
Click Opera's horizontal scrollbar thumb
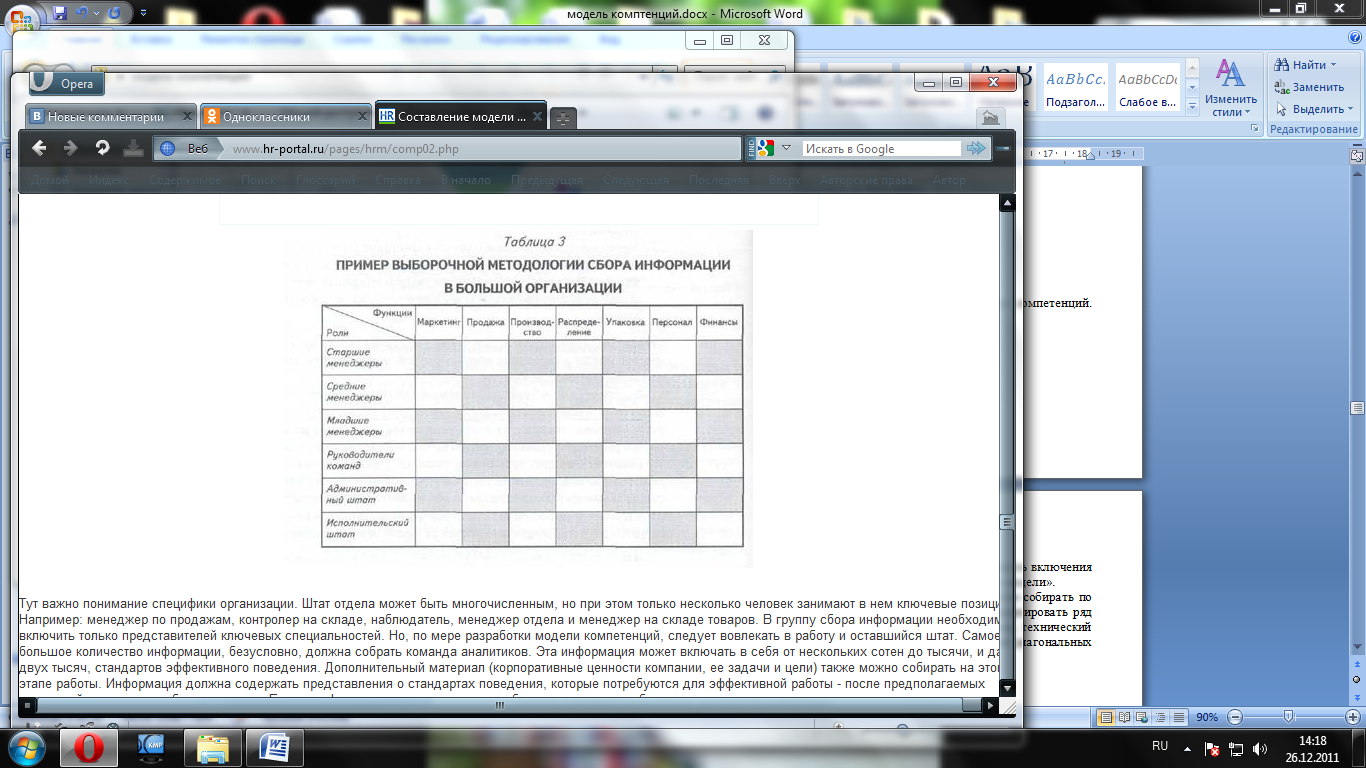click(x=500, y=705)
